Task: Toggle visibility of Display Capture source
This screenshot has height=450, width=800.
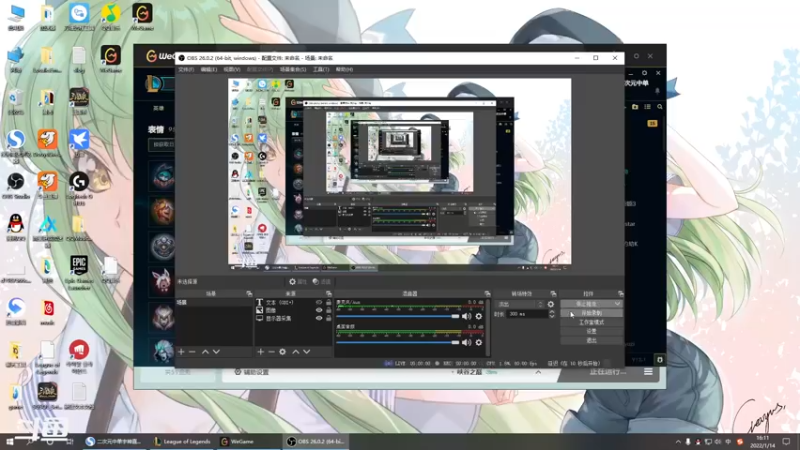Action: click(x=319, y=318)
